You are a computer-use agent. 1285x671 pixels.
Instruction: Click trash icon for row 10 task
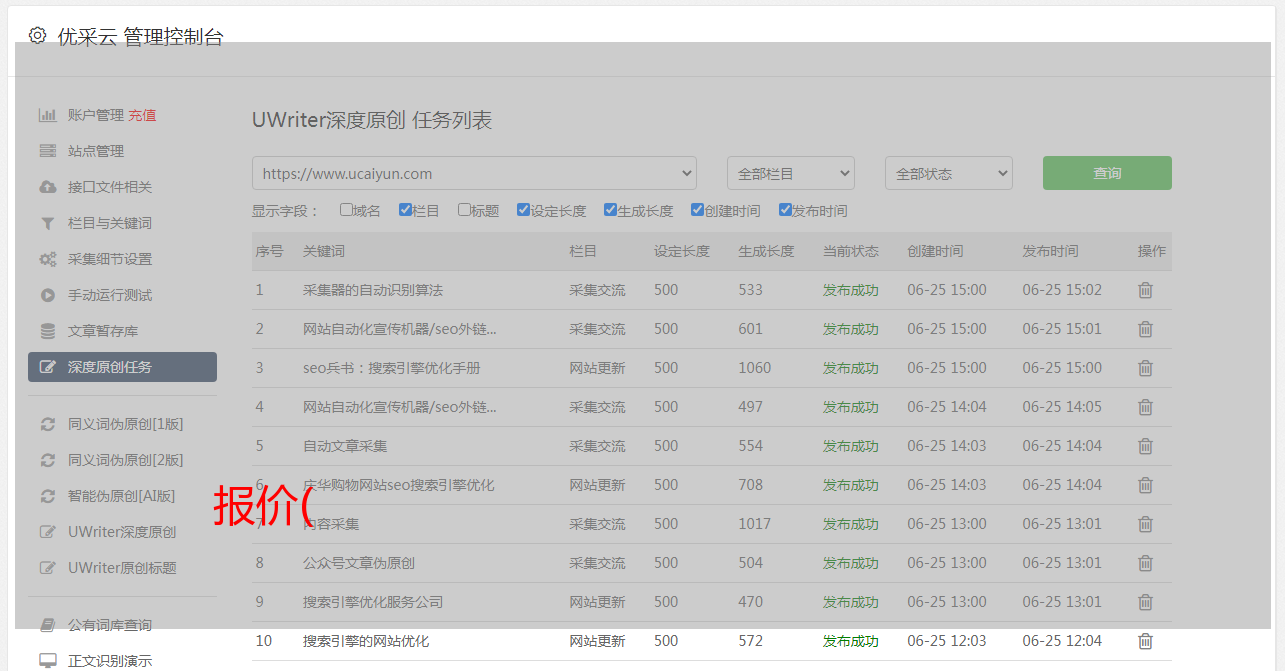(x=1145, y=641)
